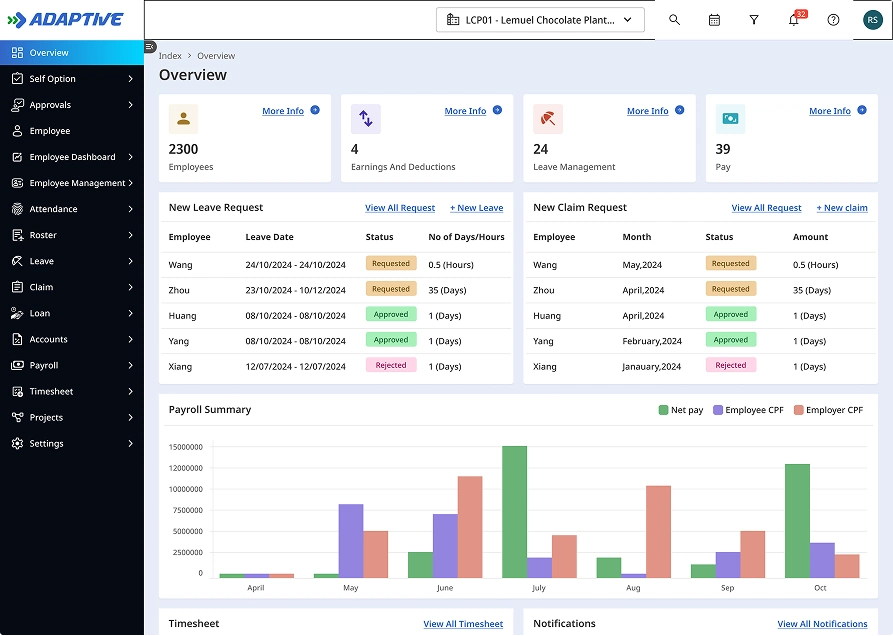893x636 pixels.
Task: Click the Leave Management umbrella icon
Action: pos(548,119)
